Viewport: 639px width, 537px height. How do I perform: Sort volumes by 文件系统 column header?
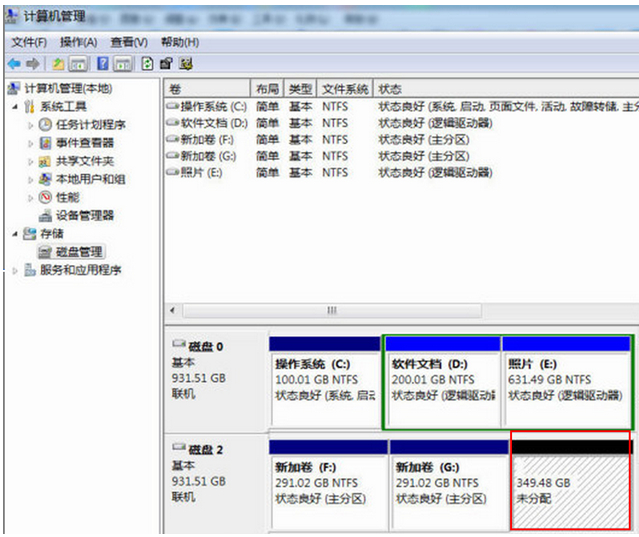tap(346, 89)
